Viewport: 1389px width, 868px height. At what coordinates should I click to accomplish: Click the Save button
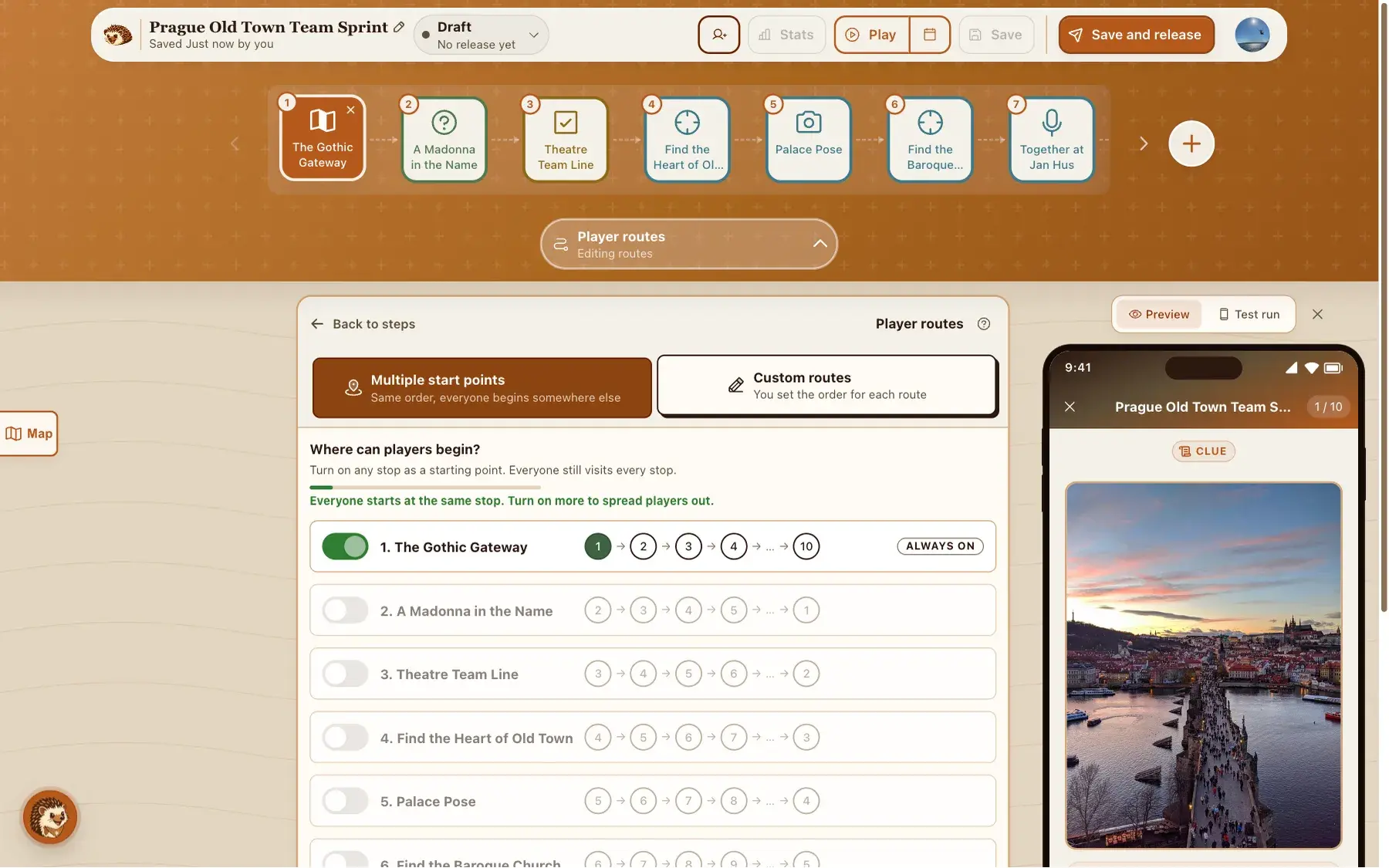996,35
